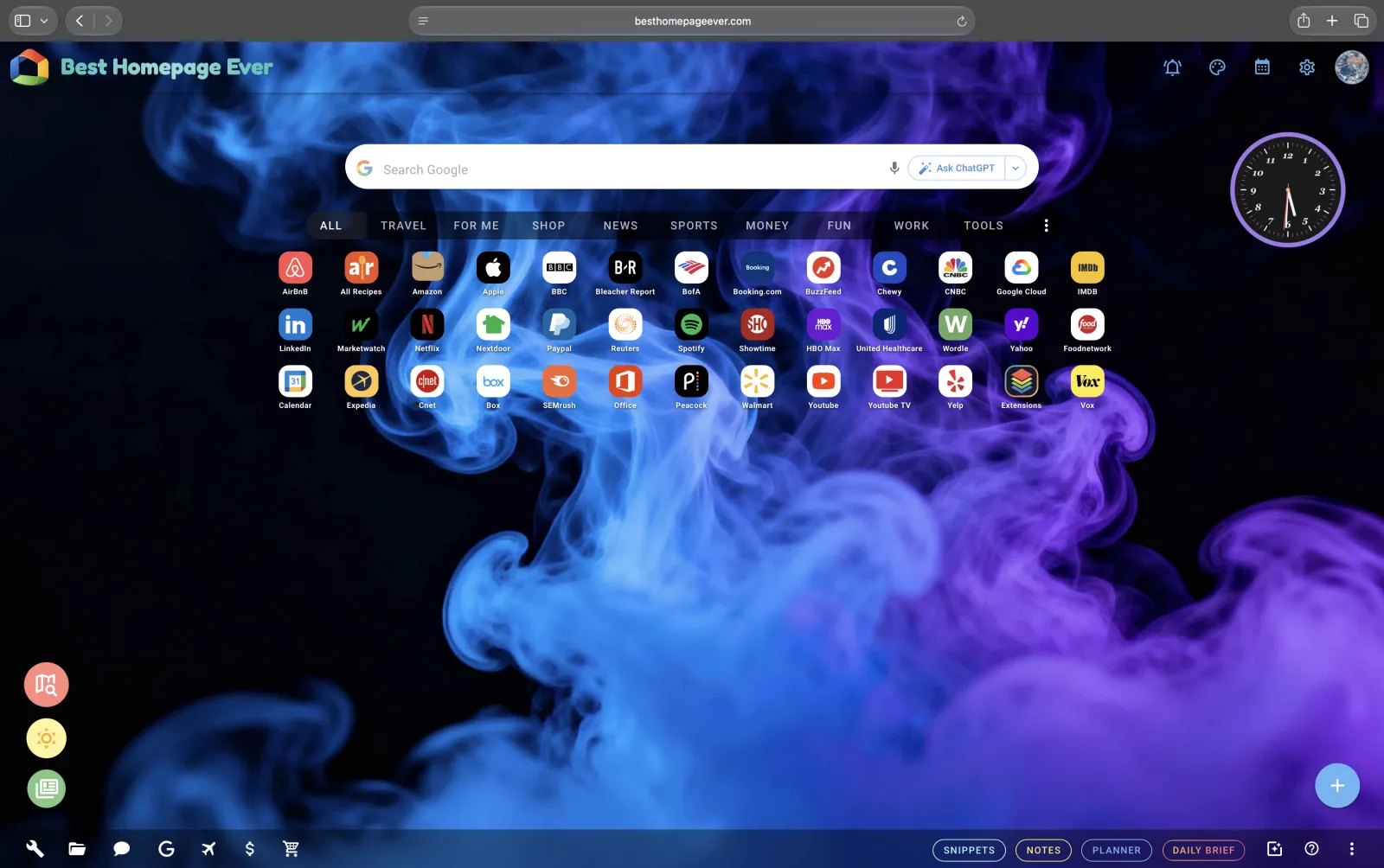This screenshot has height=868, width=1384.
Task: Open the Google Cloud shortcut
Action: [1022, 268]
